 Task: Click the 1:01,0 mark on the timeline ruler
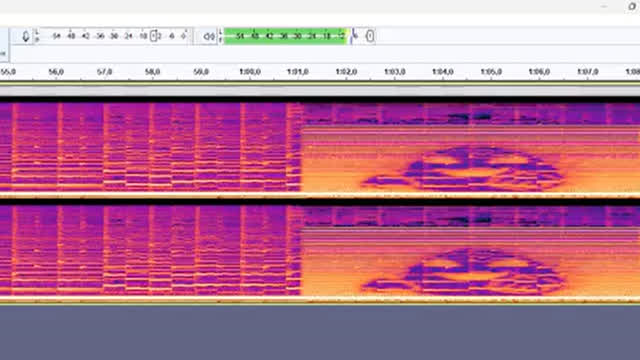click(x=298, y=72)
